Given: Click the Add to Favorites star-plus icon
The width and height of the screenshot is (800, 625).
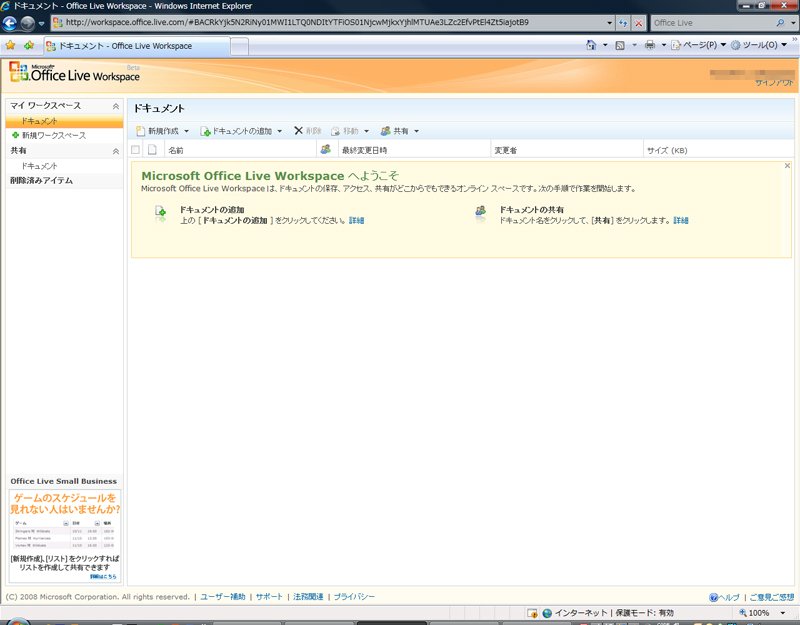Looking at the screenshot, I should point(29,45).
